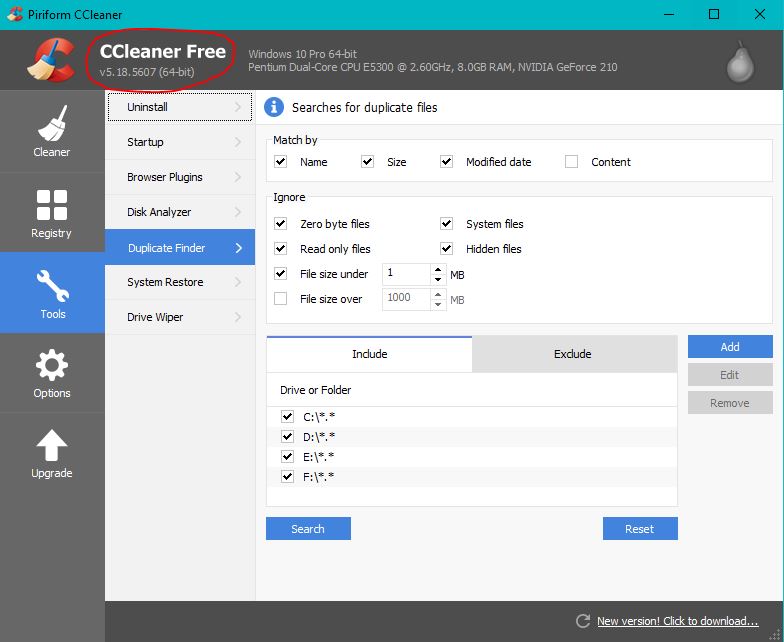The image size is (784, 642).
Task: Click the refresh icon beside new version link
Action: point(582,621)
